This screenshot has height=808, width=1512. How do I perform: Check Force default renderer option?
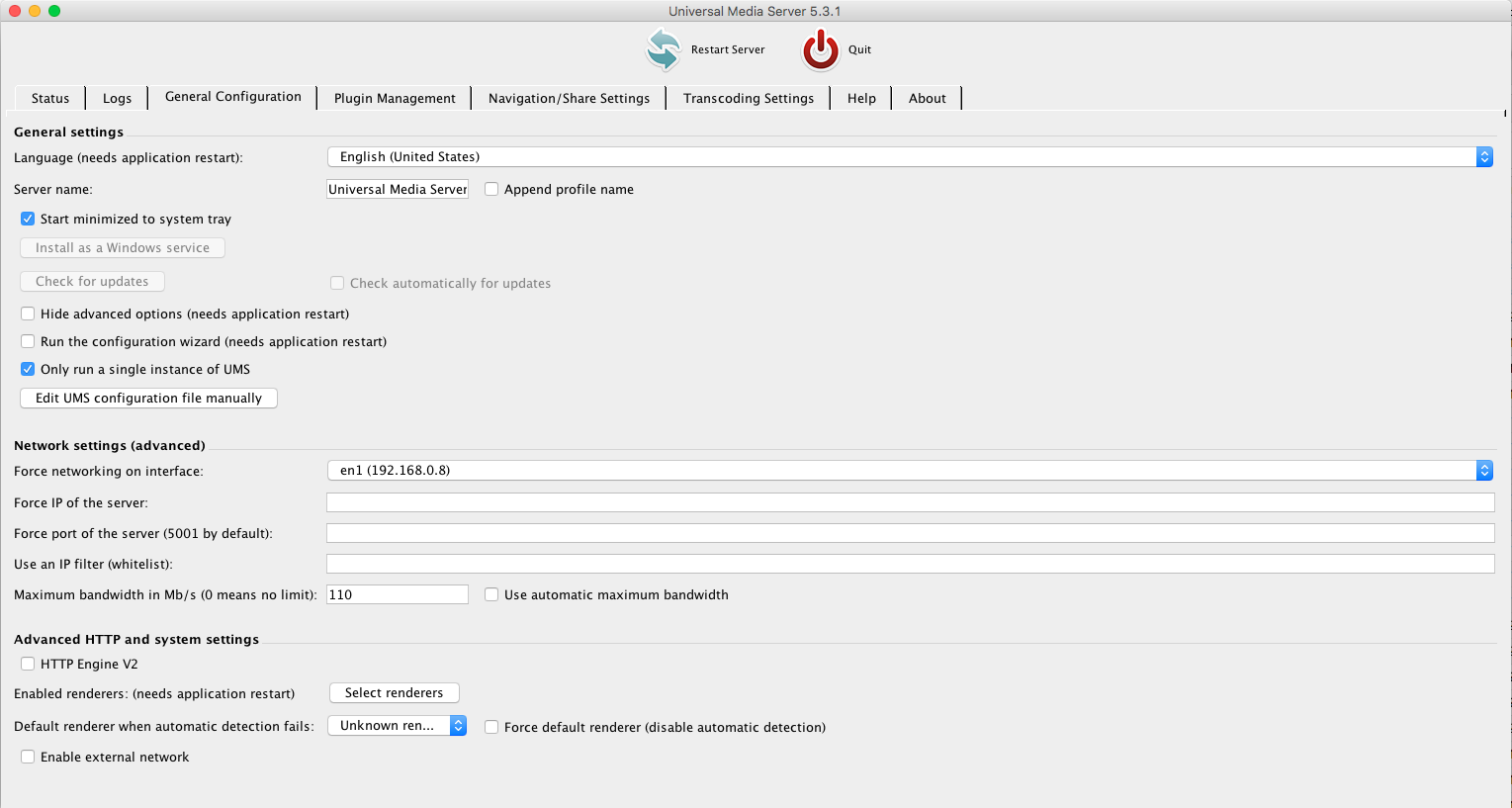[x=491, y=727]
